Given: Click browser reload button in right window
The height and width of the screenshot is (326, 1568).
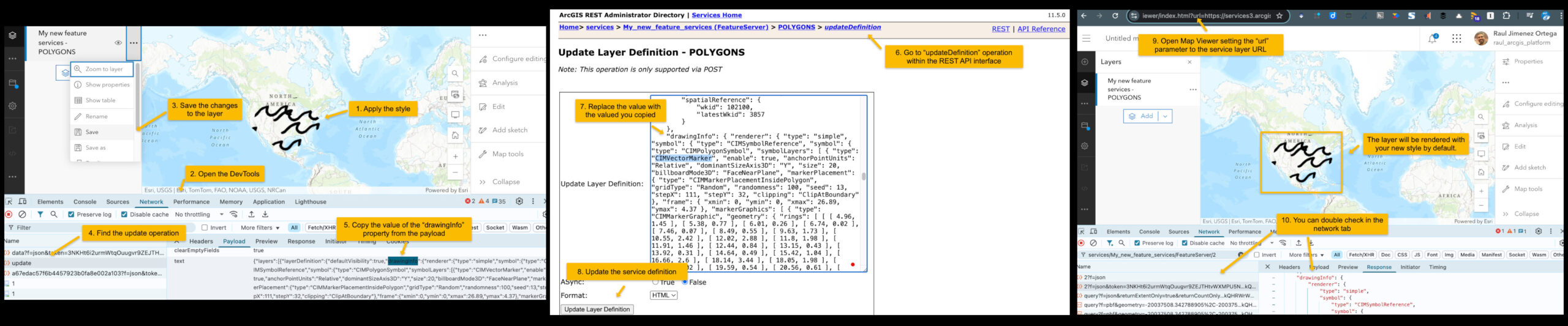Looking at the screenshot, I should coord(1115,16).
